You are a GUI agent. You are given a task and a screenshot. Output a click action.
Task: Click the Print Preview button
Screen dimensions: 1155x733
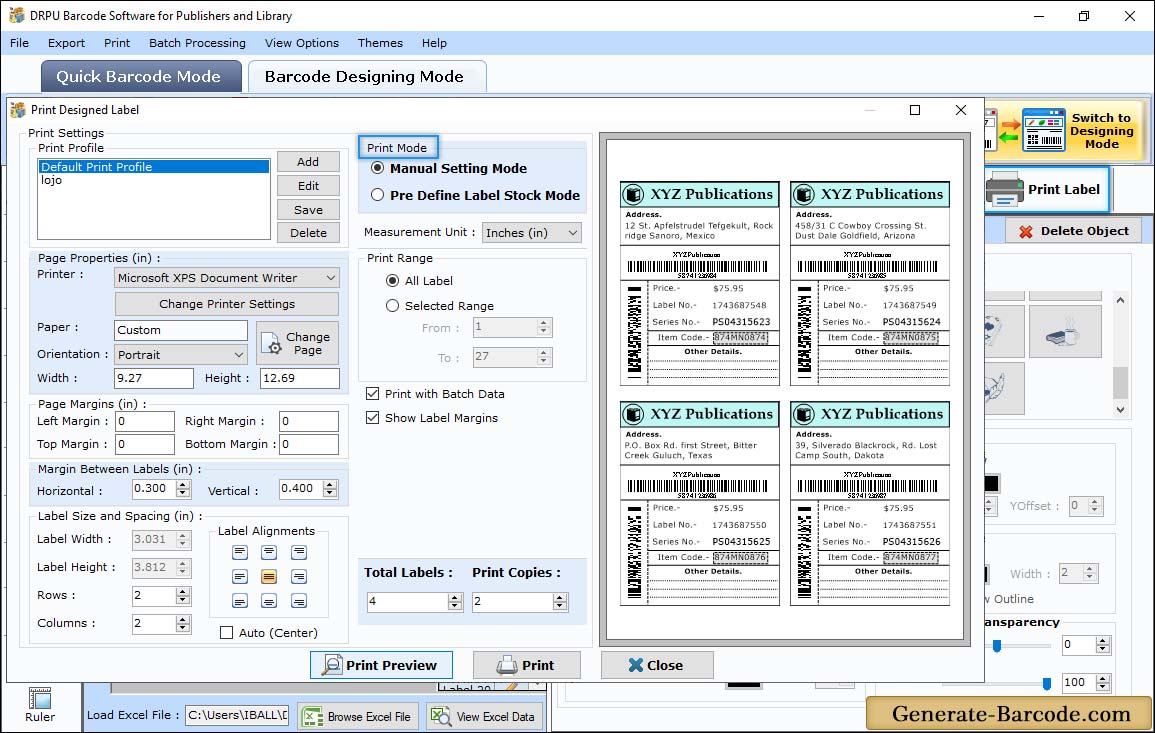[381, 665]
